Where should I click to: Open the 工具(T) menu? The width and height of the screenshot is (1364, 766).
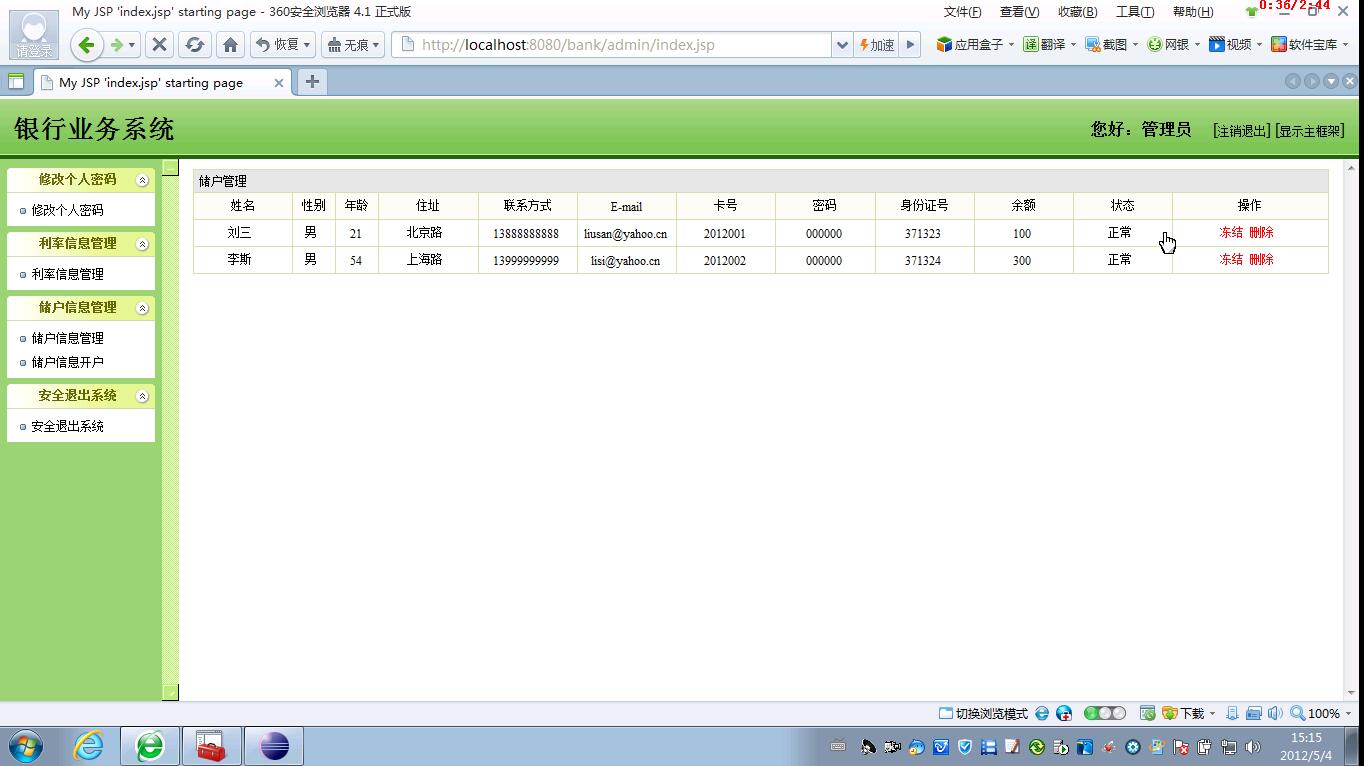[1134, 12]
